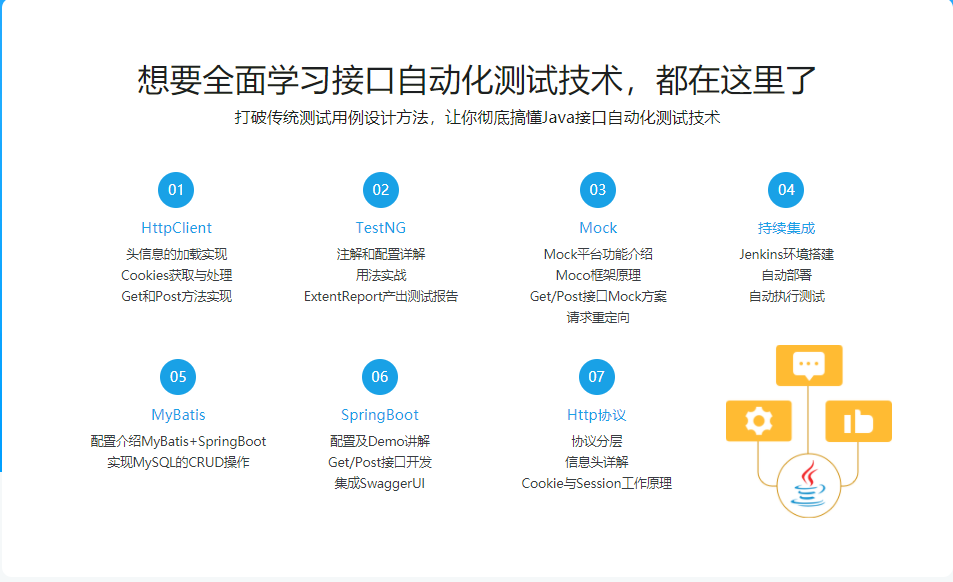The height and width of the screenshot is (582, 953).
Task: Click the blue 06 number badge
Action: click(x=380, y=377)
